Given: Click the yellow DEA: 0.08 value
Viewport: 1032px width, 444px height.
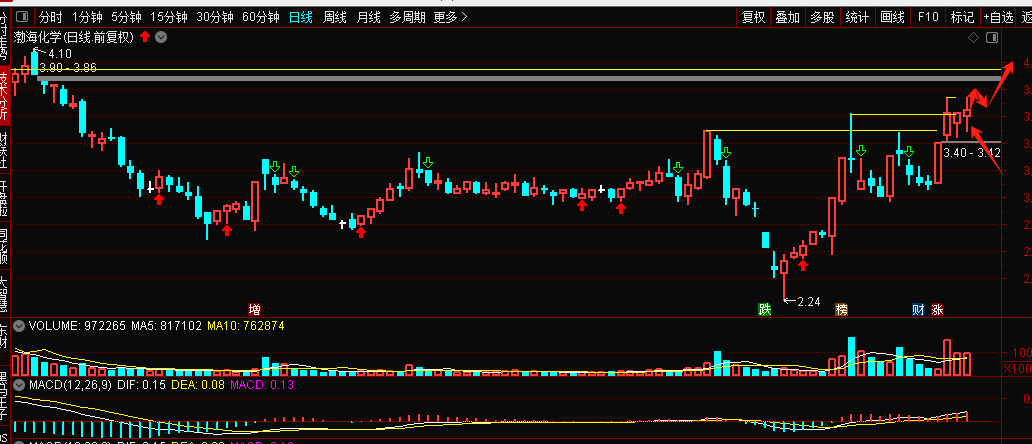Looking at the screenshot, I should pos(197,384).
